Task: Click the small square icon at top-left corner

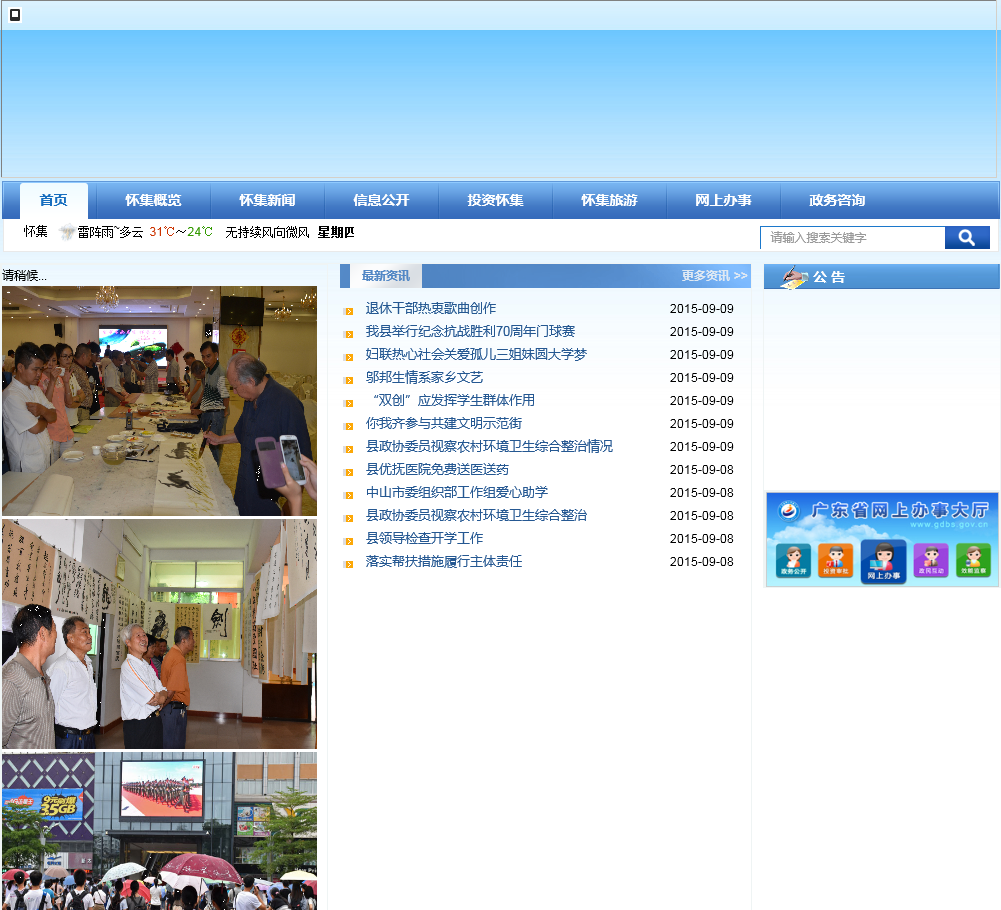Action: pyautogui.click(x=15, y=14)
